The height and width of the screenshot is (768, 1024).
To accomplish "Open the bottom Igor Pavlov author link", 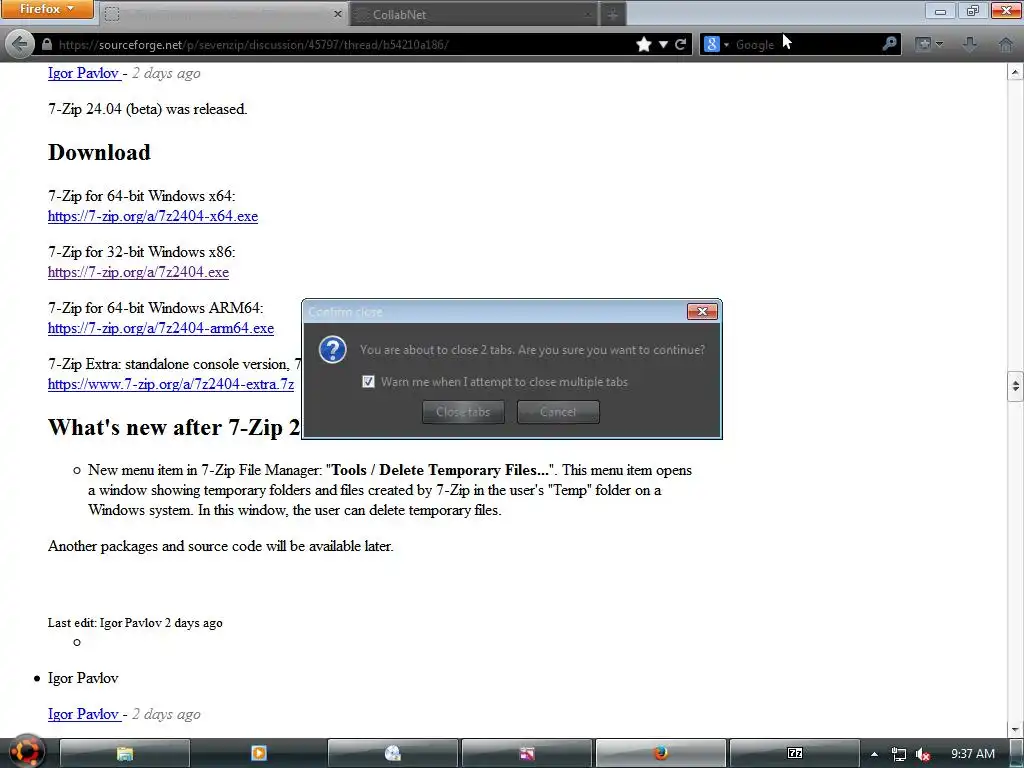I will (84, 714).
